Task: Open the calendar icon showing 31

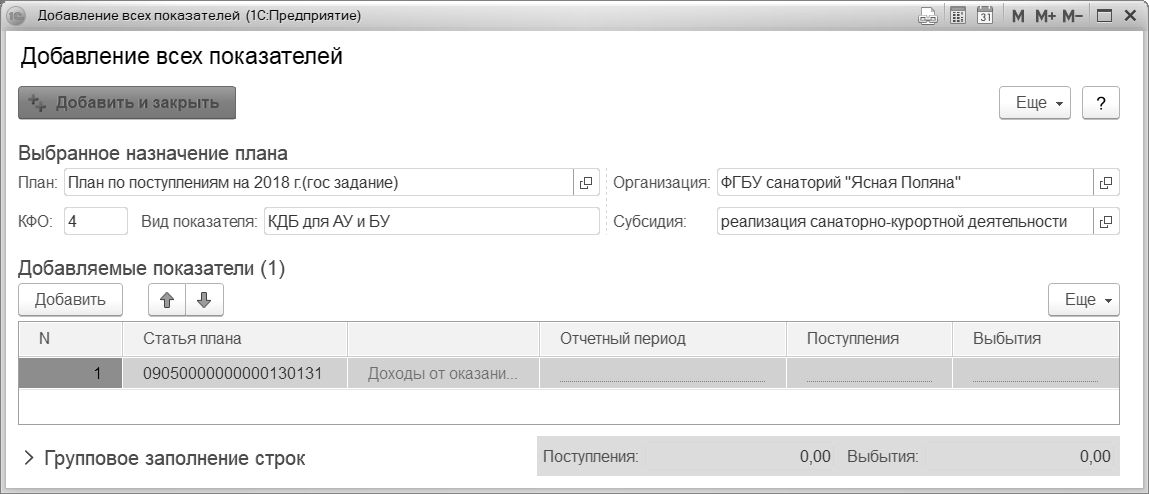Action: point(984,16)
